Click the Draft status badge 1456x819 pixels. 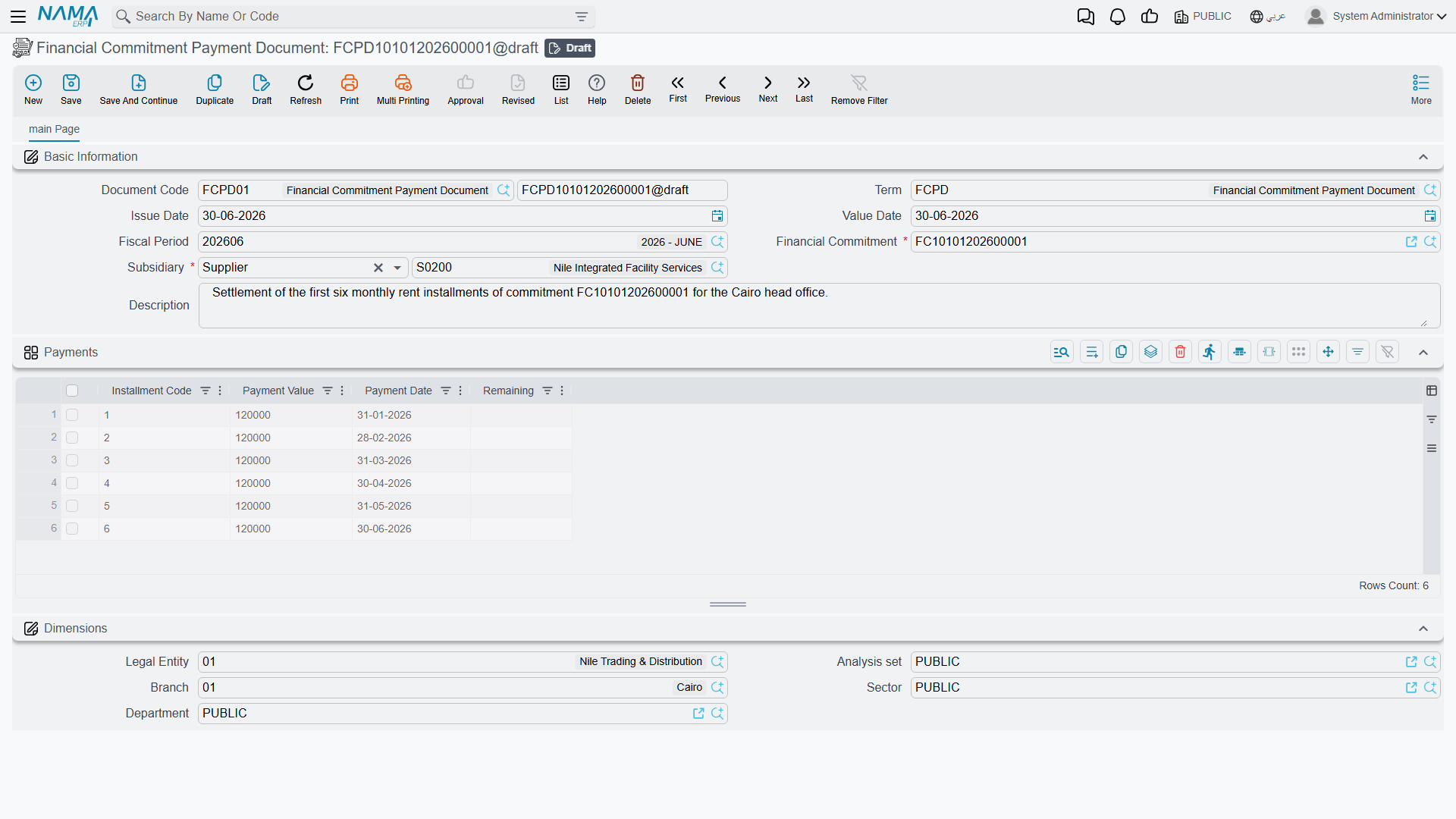tap(570, 48)
